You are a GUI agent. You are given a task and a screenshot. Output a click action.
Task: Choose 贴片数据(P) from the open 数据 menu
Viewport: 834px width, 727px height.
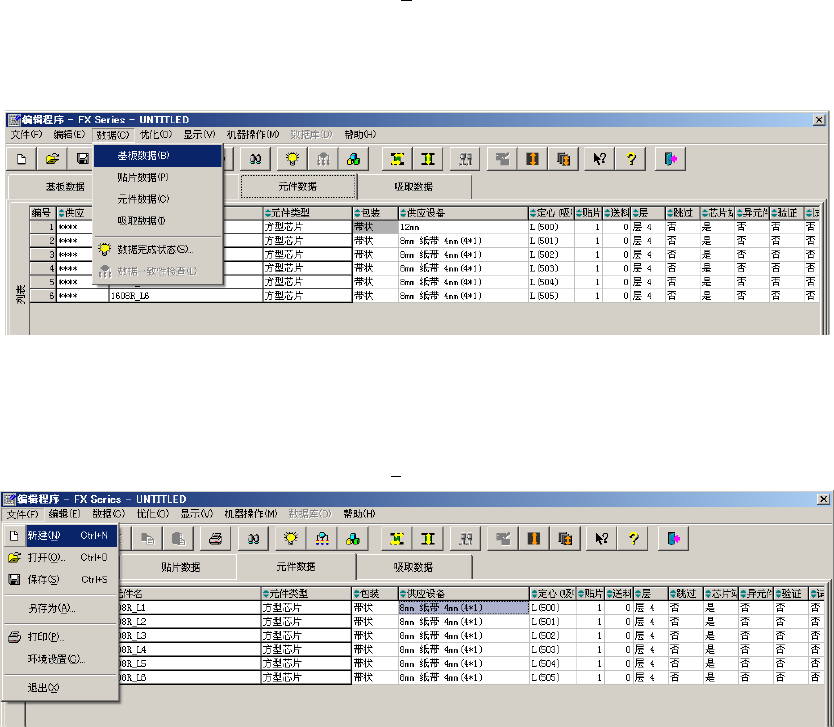click(158, 177)
